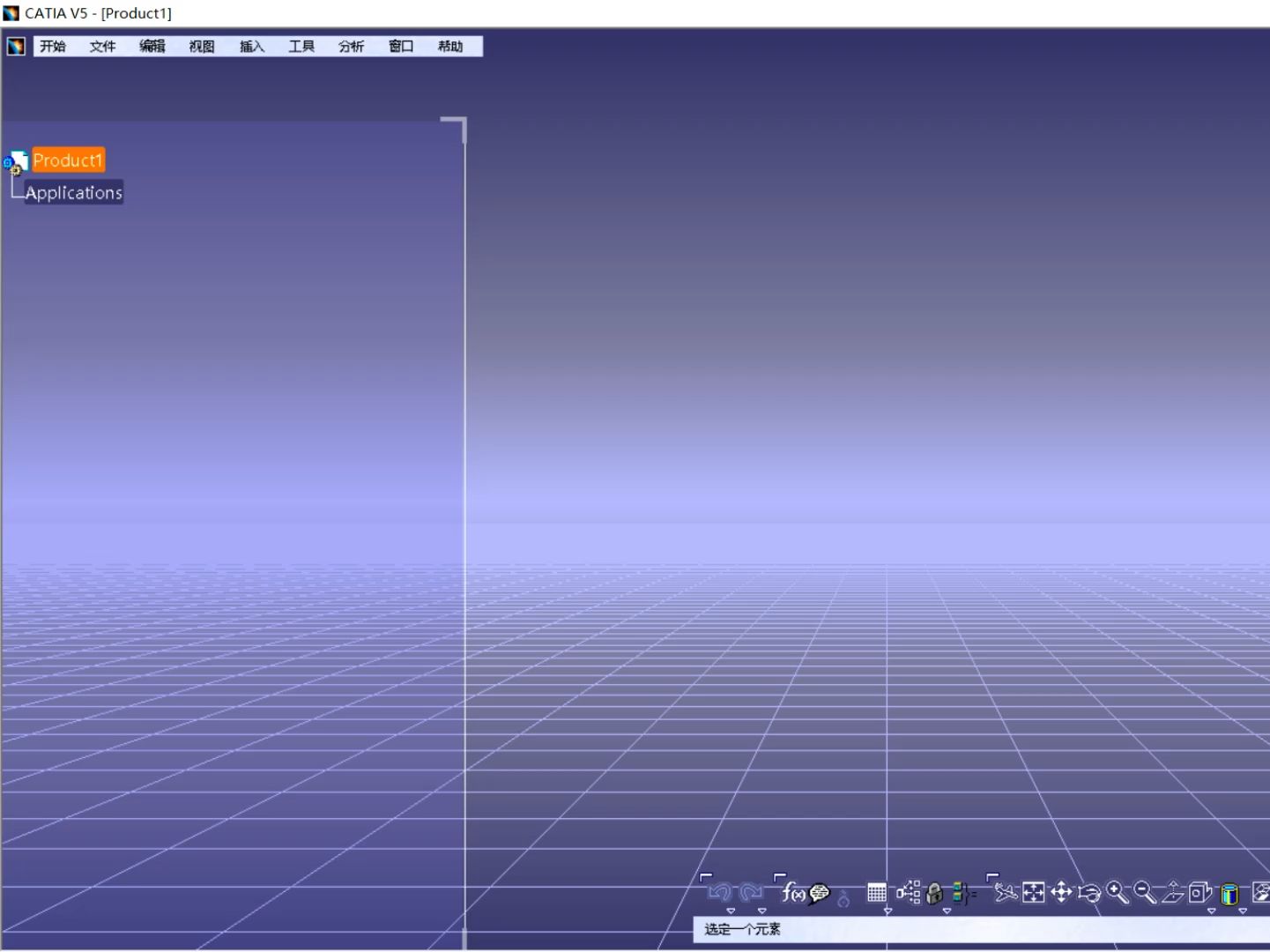Click the isometric view box icon
Screen dimensions: 1270x952
1200,893
